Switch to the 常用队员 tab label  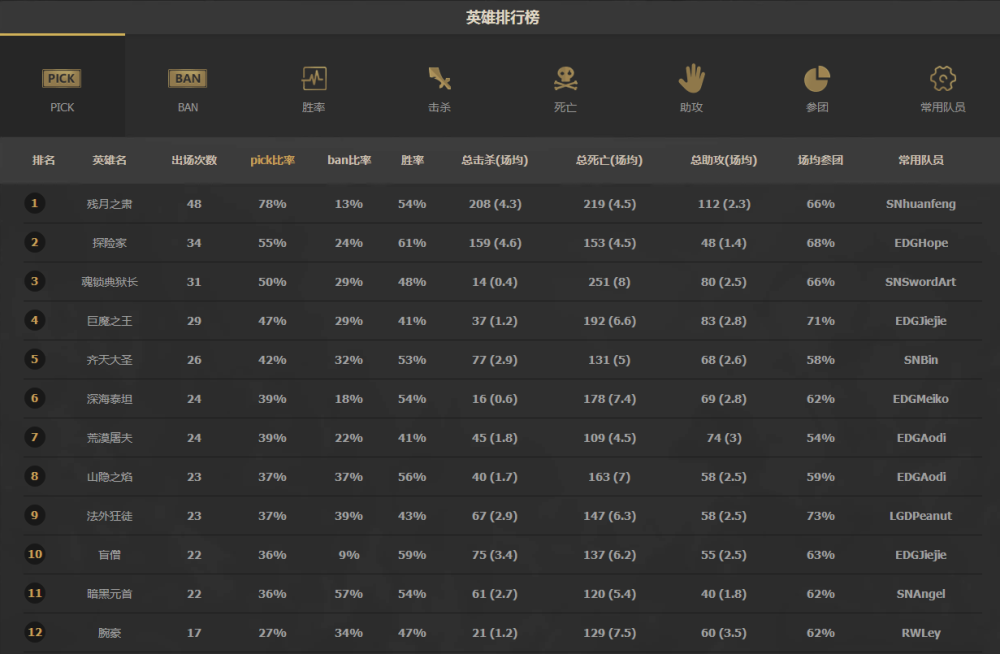coord(943,107)
